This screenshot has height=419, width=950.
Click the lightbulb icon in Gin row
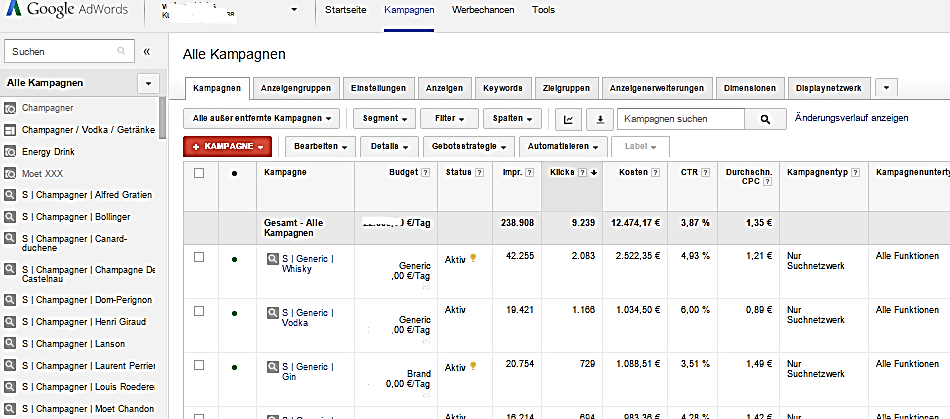473,366
